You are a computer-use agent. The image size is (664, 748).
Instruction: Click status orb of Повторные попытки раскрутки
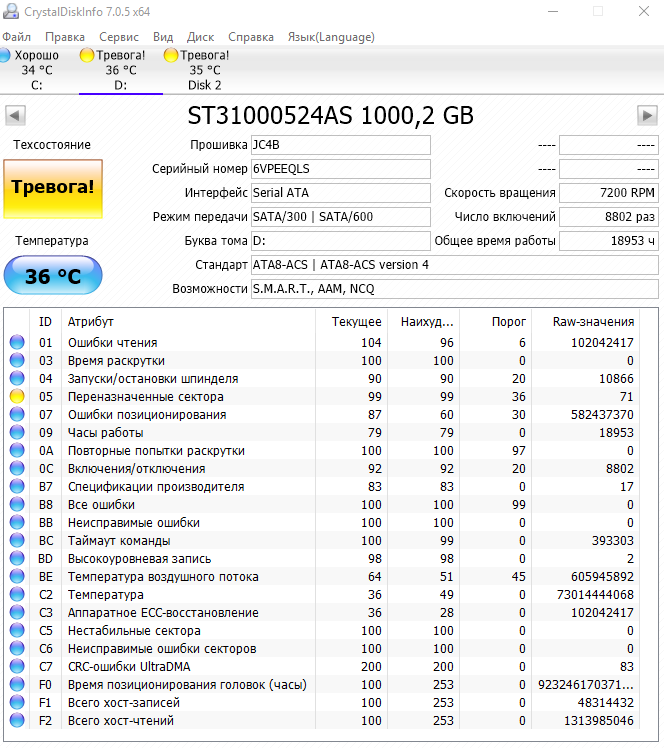[x=17, y=450]
